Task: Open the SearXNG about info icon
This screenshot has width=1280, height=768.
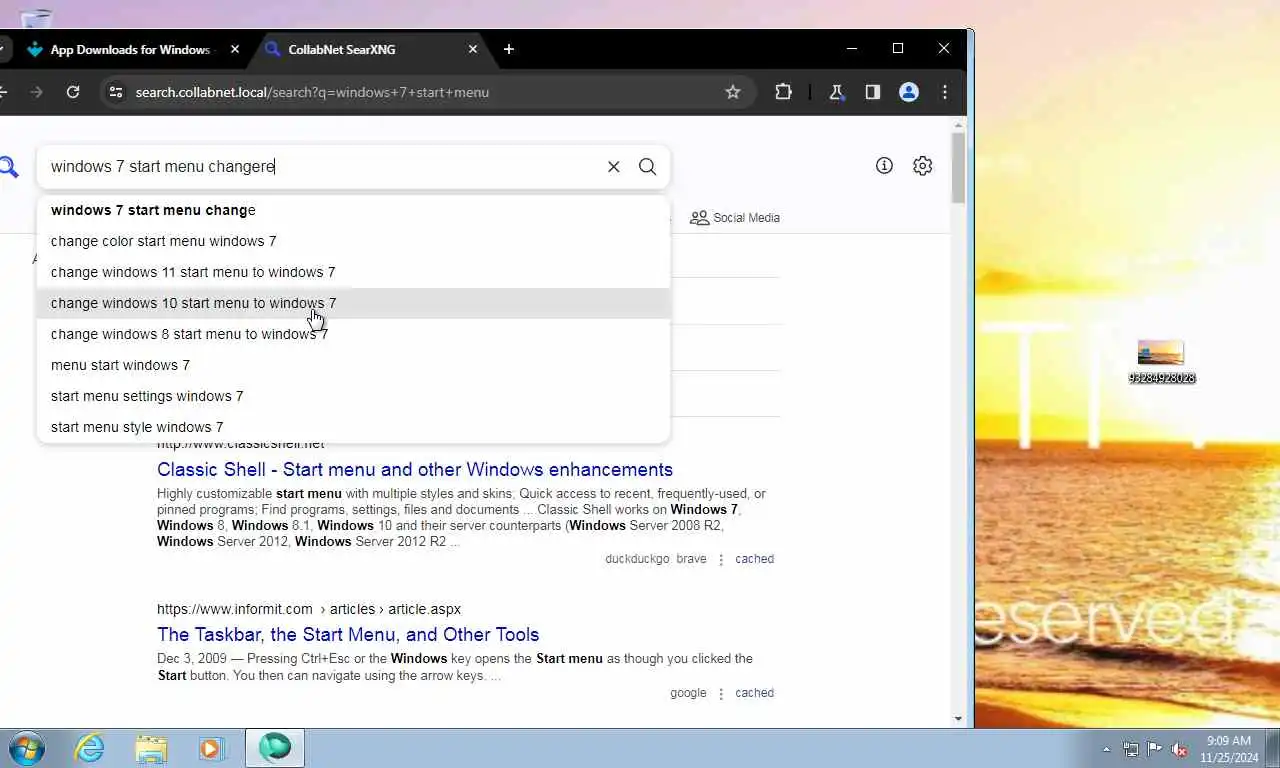Action: [x=884, y=166]
